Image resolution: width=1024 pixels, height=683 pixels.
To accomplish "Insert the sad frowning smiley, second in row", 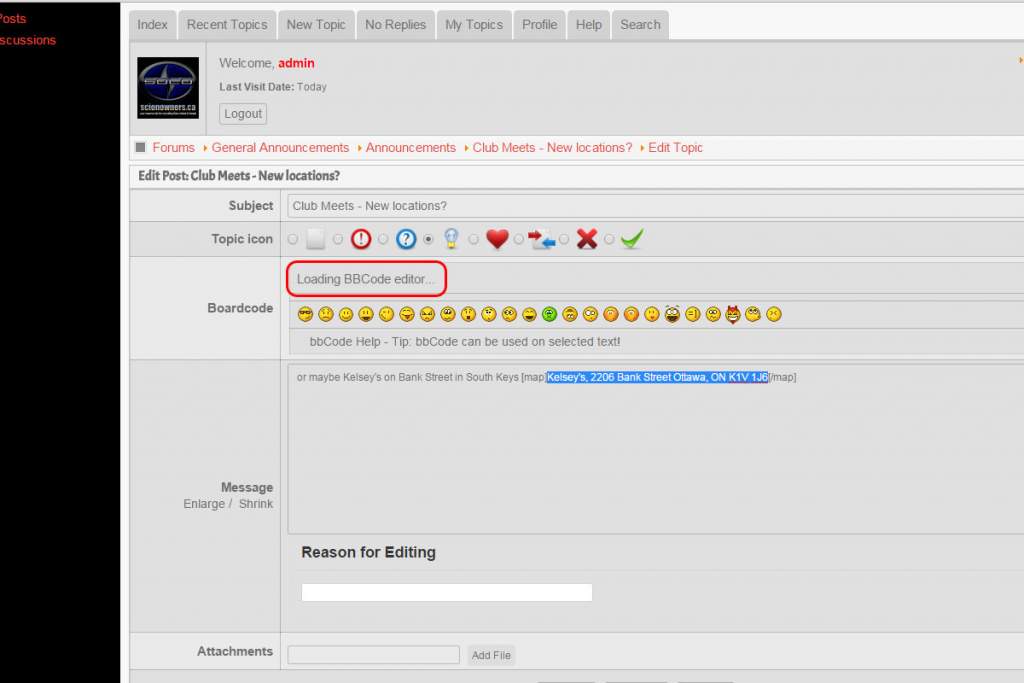I will (326, 315).
